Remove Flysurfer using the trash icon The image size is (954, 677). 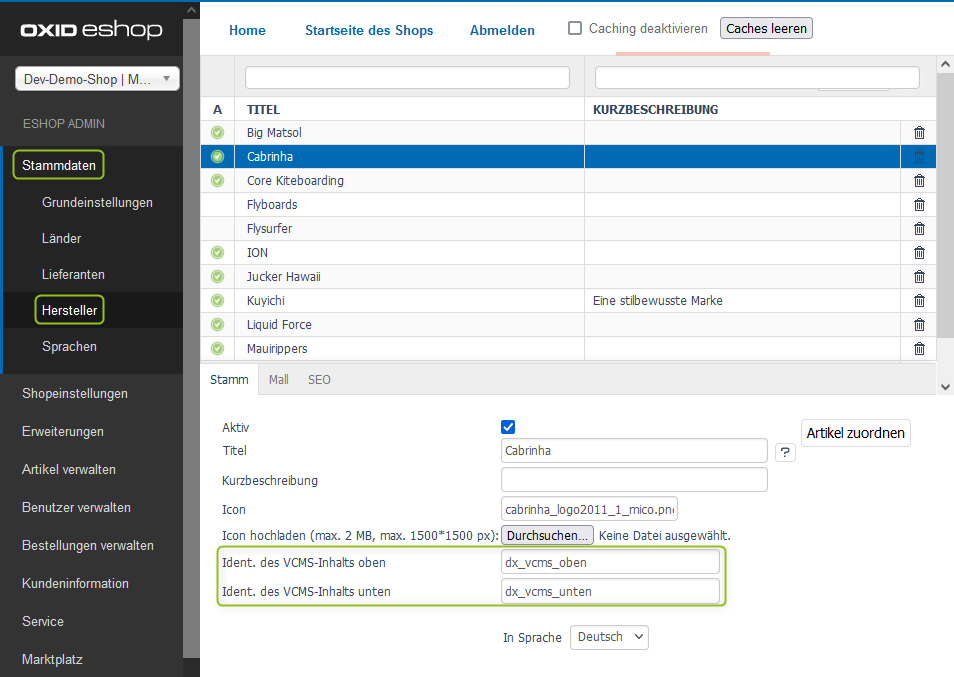point(919,229)
